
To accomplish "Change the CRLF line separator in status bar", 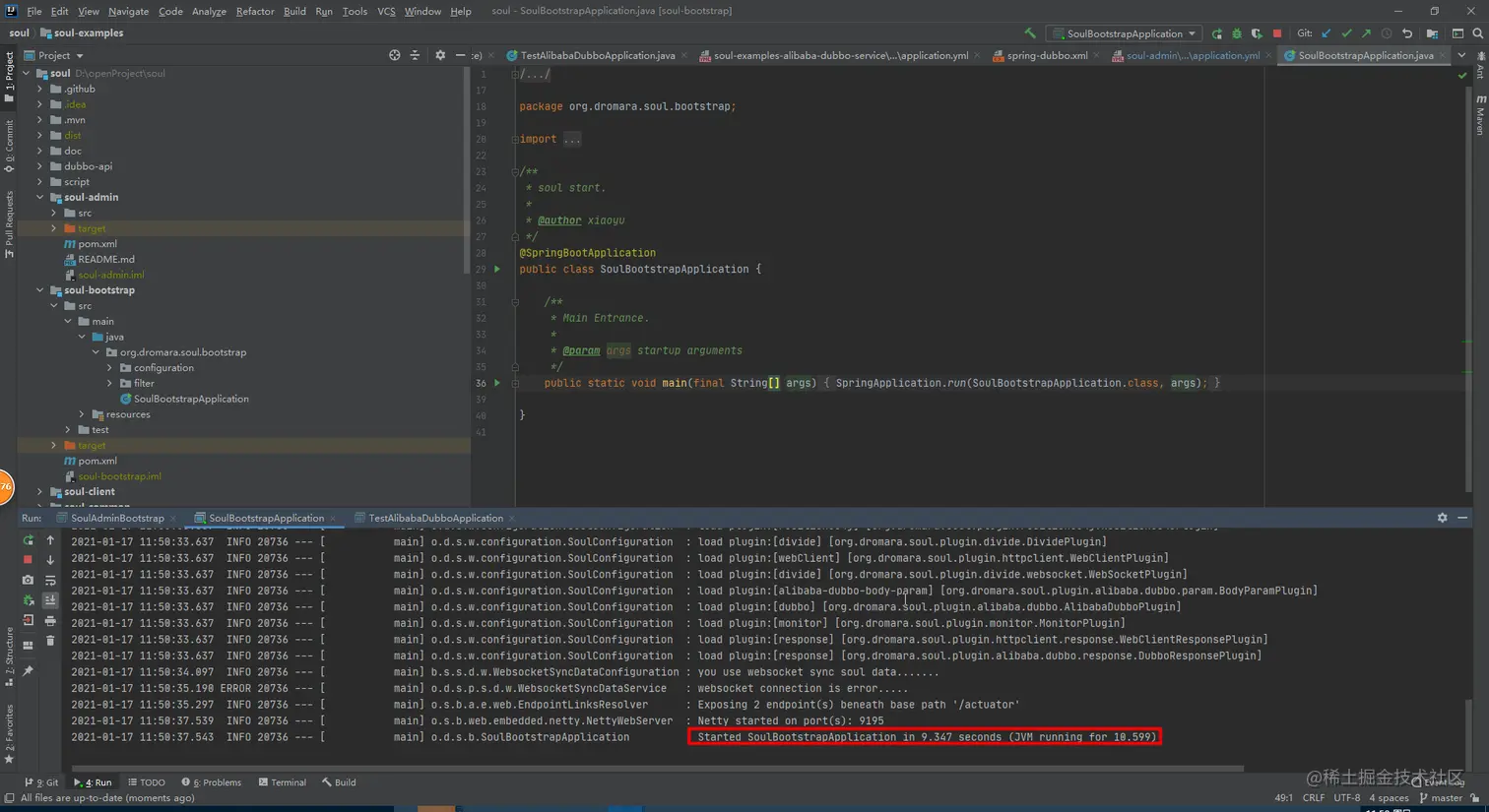I will (1314, 798).
